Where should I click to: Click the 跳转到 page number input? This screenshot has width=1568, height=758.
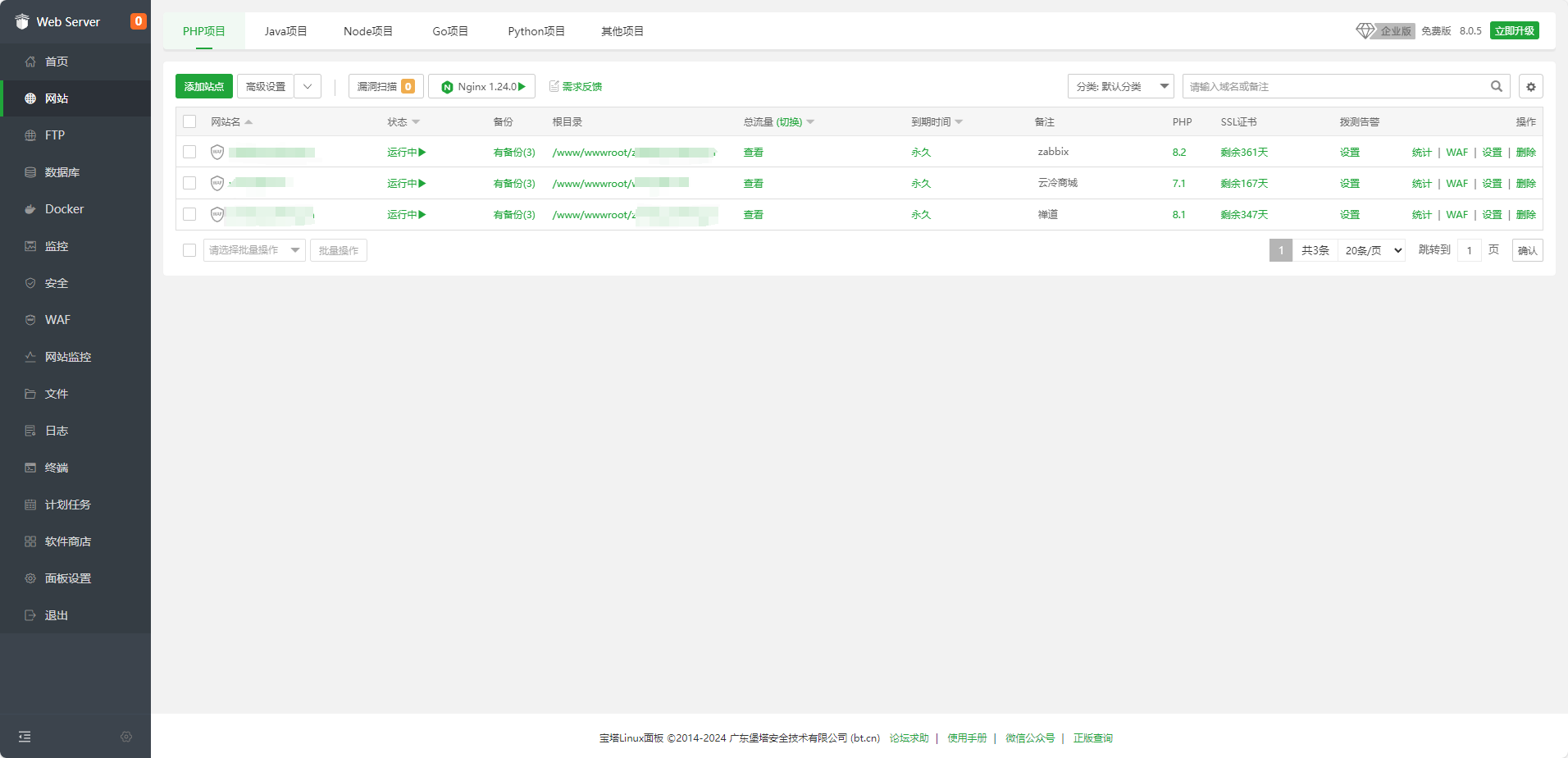pyautogui.click(x=1470, y=250)
